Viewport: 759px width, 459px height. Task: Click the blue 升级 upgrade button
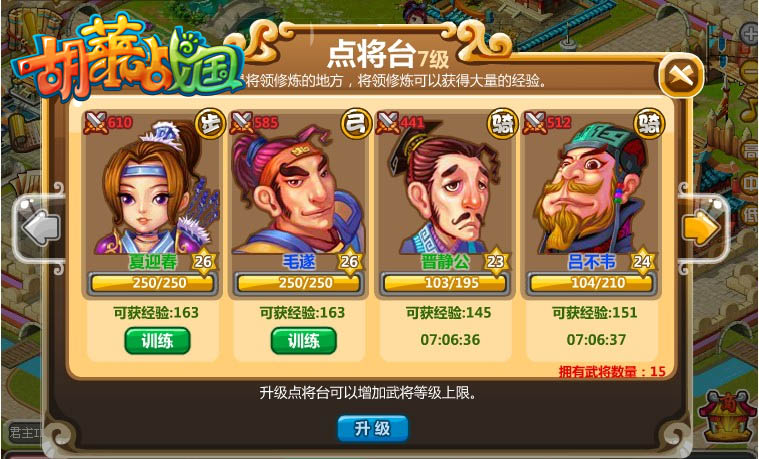coord(373,428)
